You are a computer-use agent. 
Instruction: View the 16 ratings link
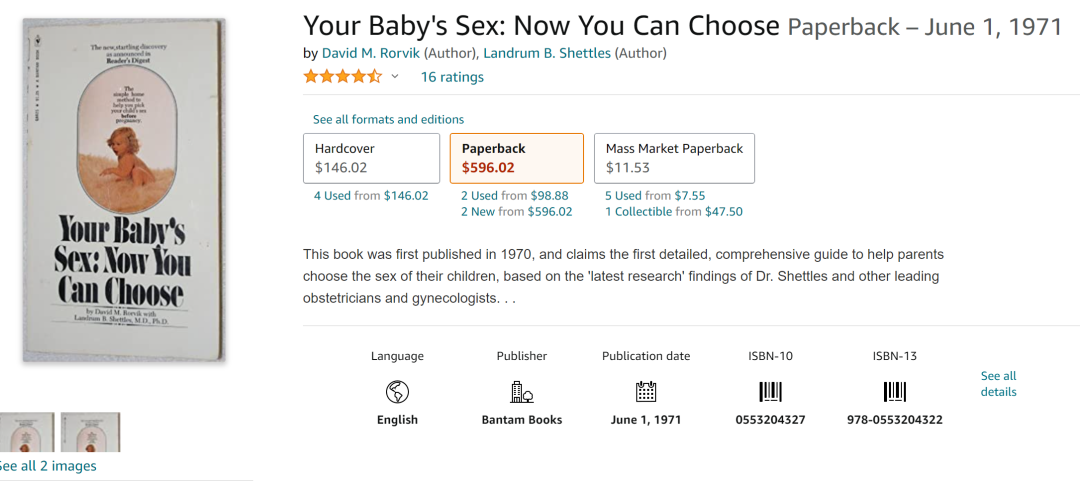(x=452, y=77)
